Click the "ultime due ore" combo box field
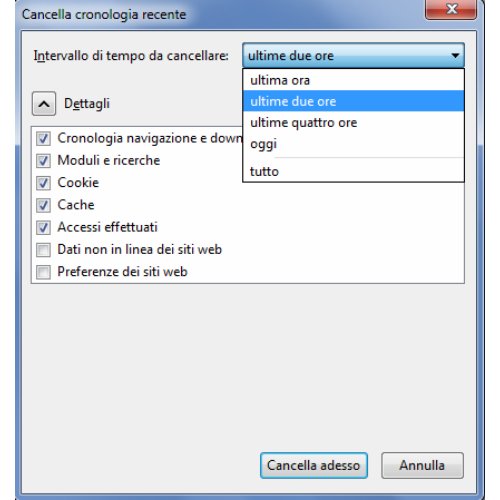 (x=353, y=55)
